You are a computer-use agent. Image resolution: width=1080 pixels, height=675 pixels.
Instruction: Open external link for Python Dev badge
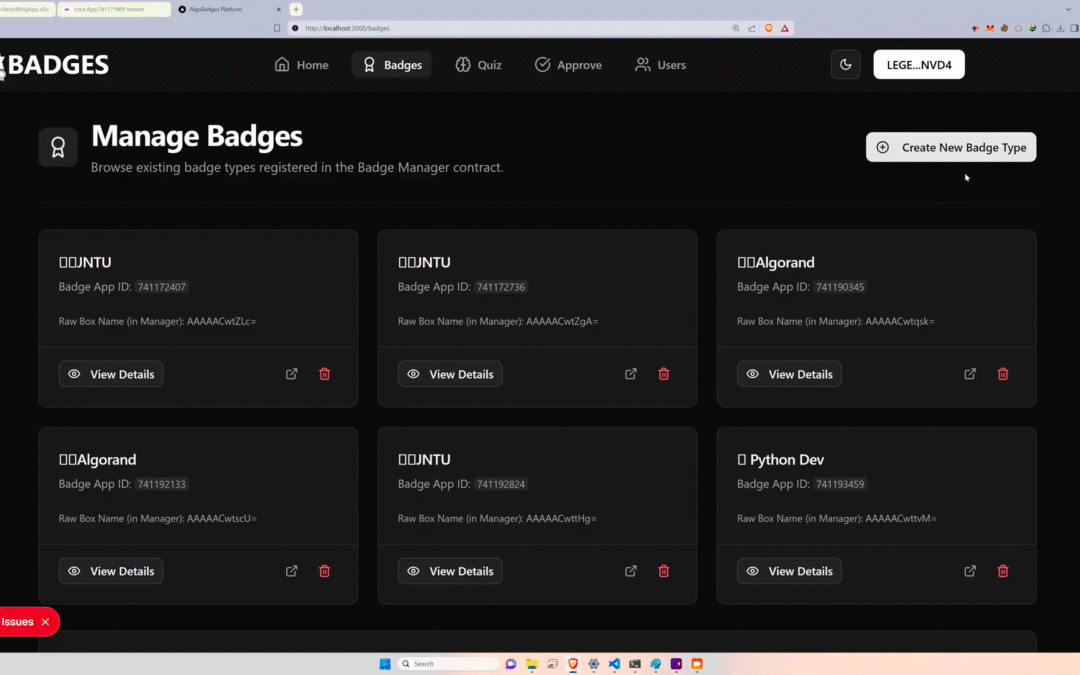click(969, 571)
